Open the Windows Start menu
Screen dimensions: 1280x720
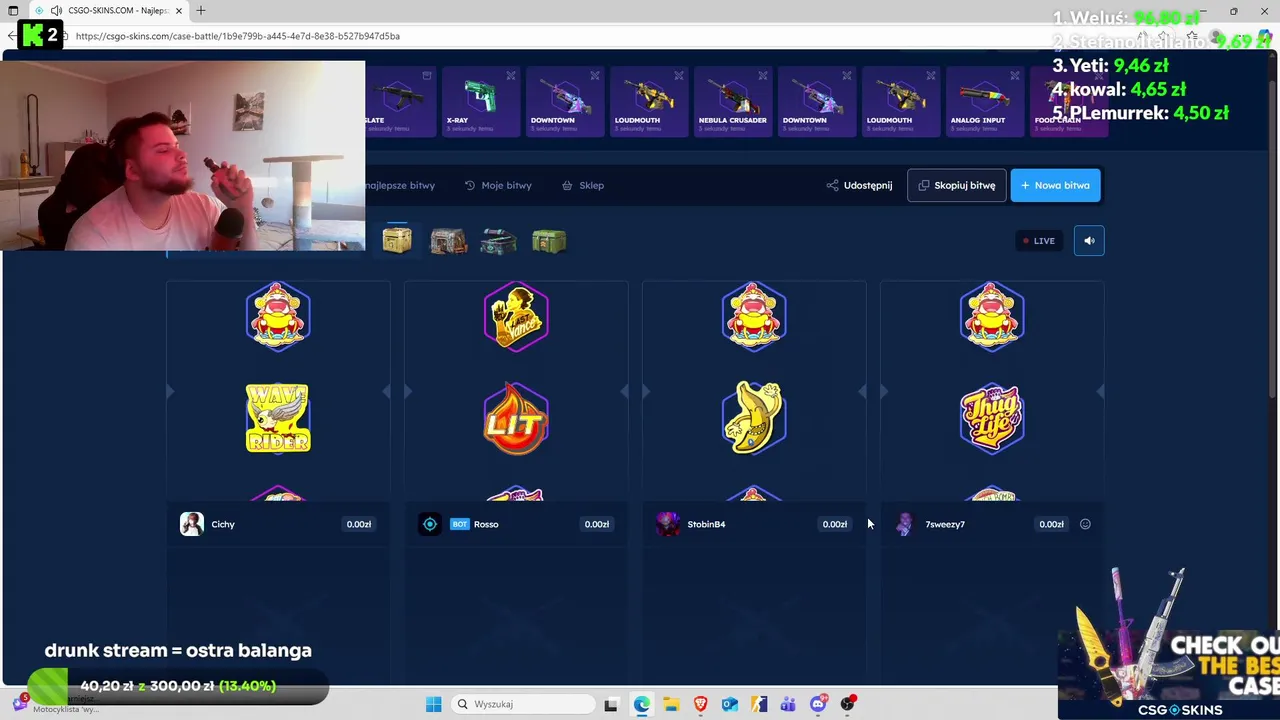pos(433,704)
